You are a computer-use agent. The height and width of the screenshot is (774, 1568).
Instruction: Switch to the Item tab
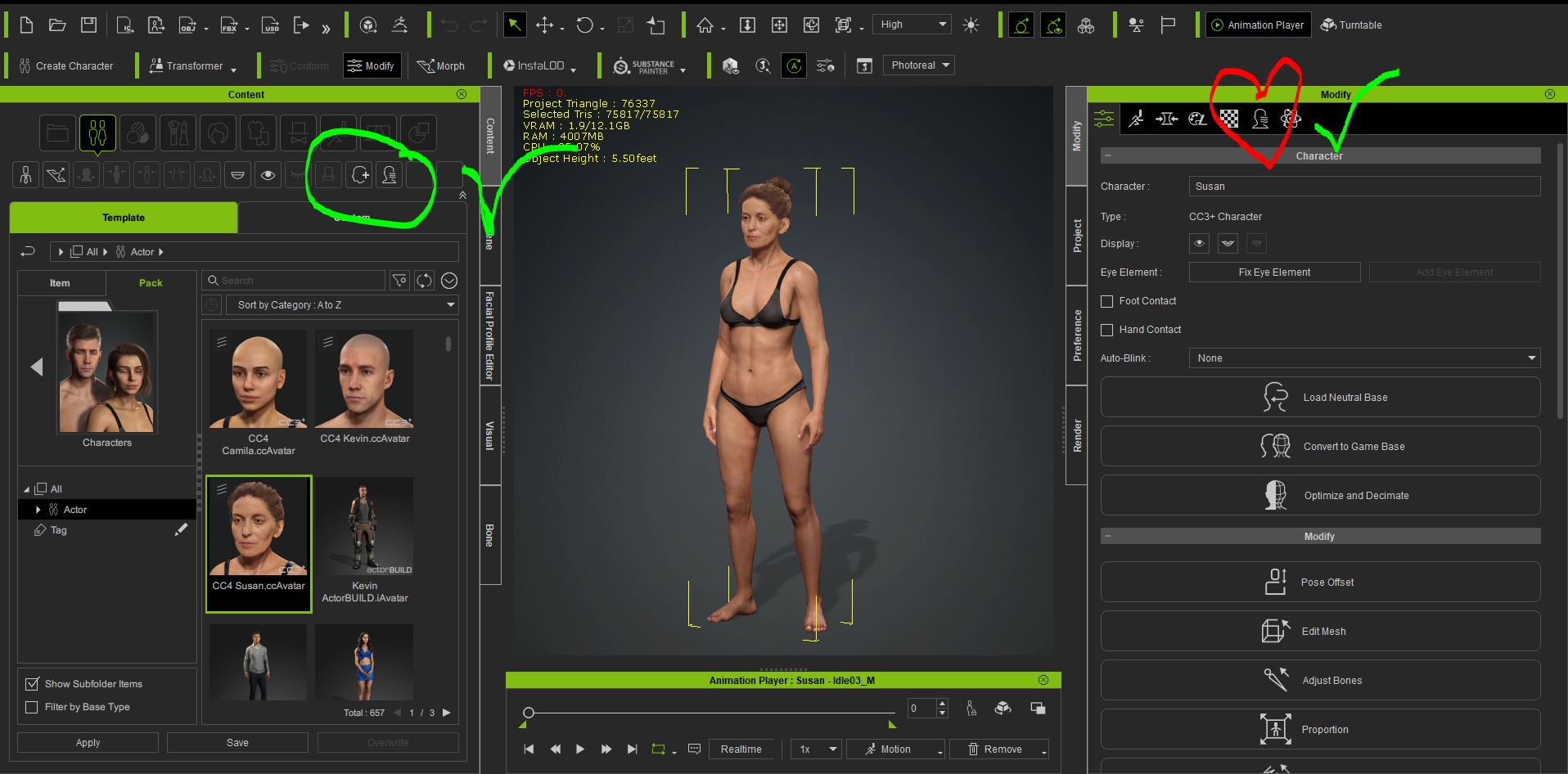coord(60,283)
